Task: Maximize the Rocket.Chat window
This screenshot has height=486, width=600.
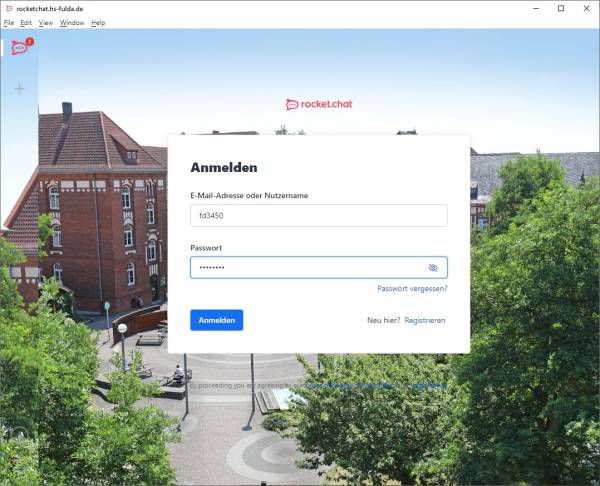Action: (x=560, y=8)
